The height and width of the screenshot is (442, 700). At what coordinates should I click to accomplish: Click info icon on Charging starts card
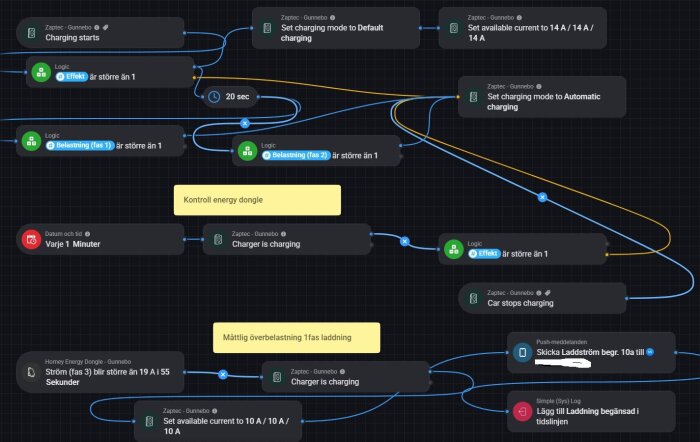[96, 28]
